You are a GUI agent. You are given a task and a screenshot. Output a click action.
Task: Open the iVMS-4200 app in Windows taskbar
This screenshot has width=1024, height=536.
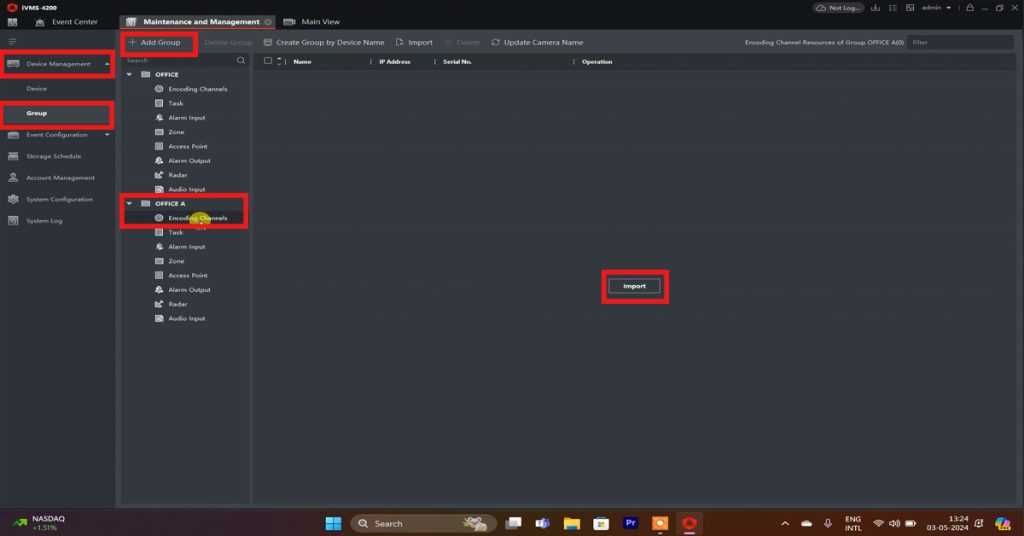[689, 523]
